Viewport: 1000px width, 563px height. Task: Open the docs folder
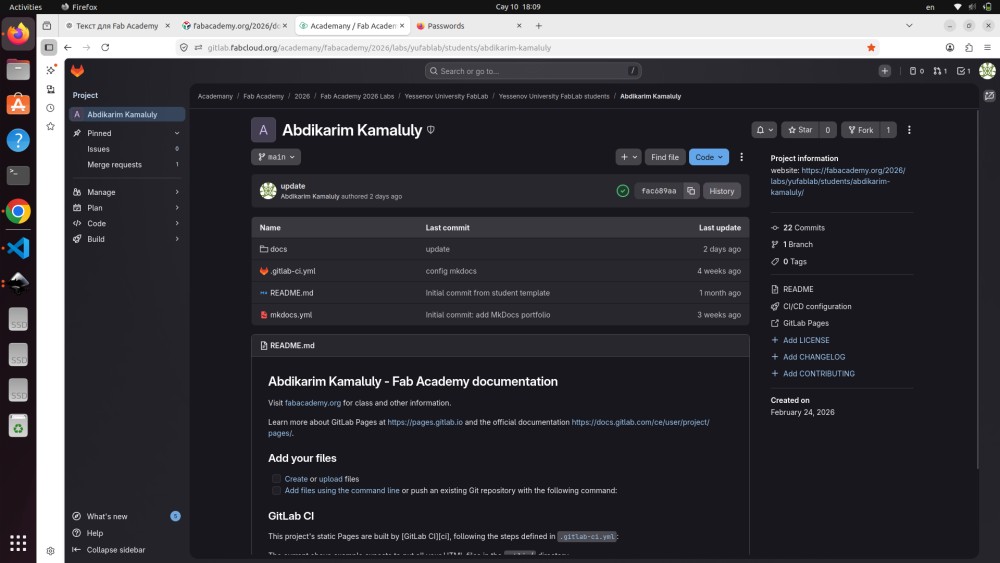(278, 249)
